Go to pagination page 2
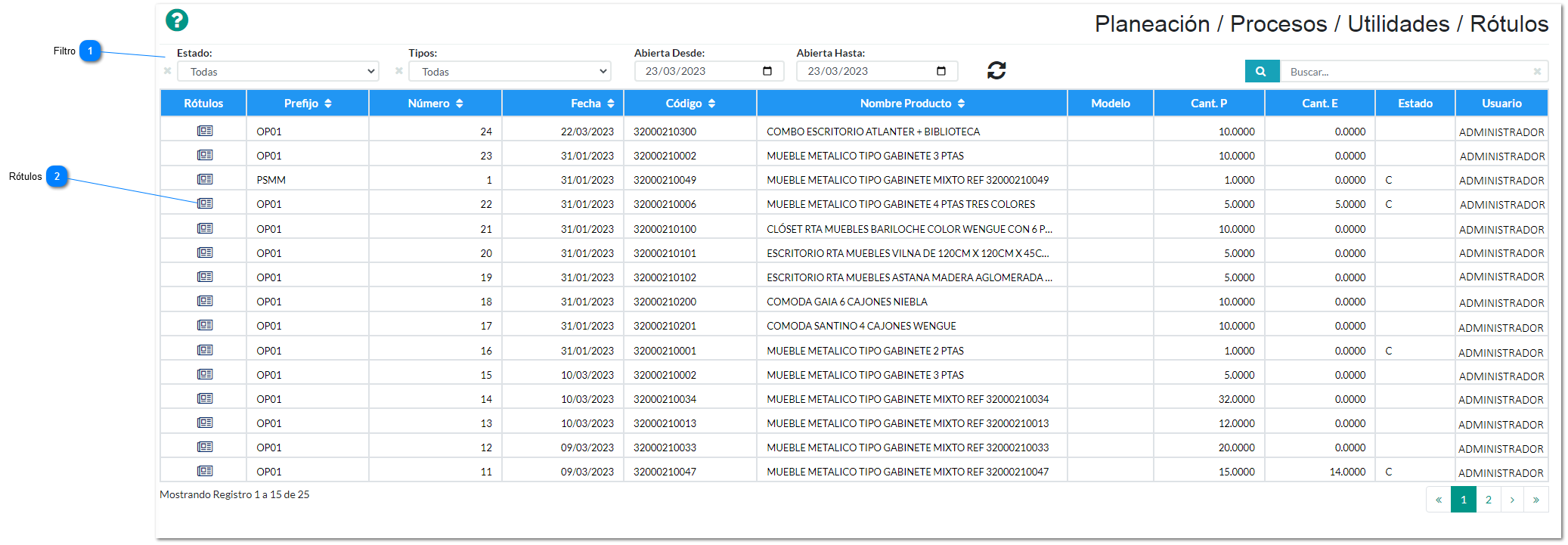The width and height of the screenshot is (1568, 545). tap(1489, 500)
